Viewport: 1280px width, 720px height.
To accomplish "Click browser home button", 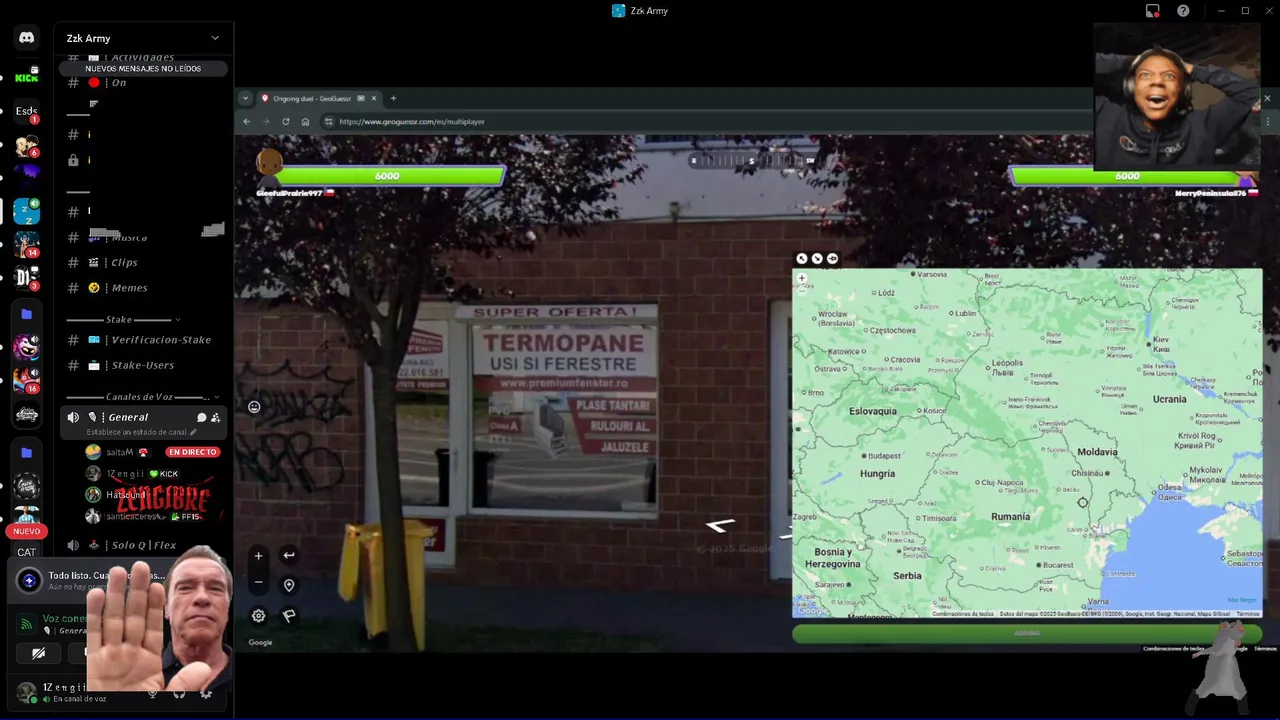I will (x=305, y=122).
